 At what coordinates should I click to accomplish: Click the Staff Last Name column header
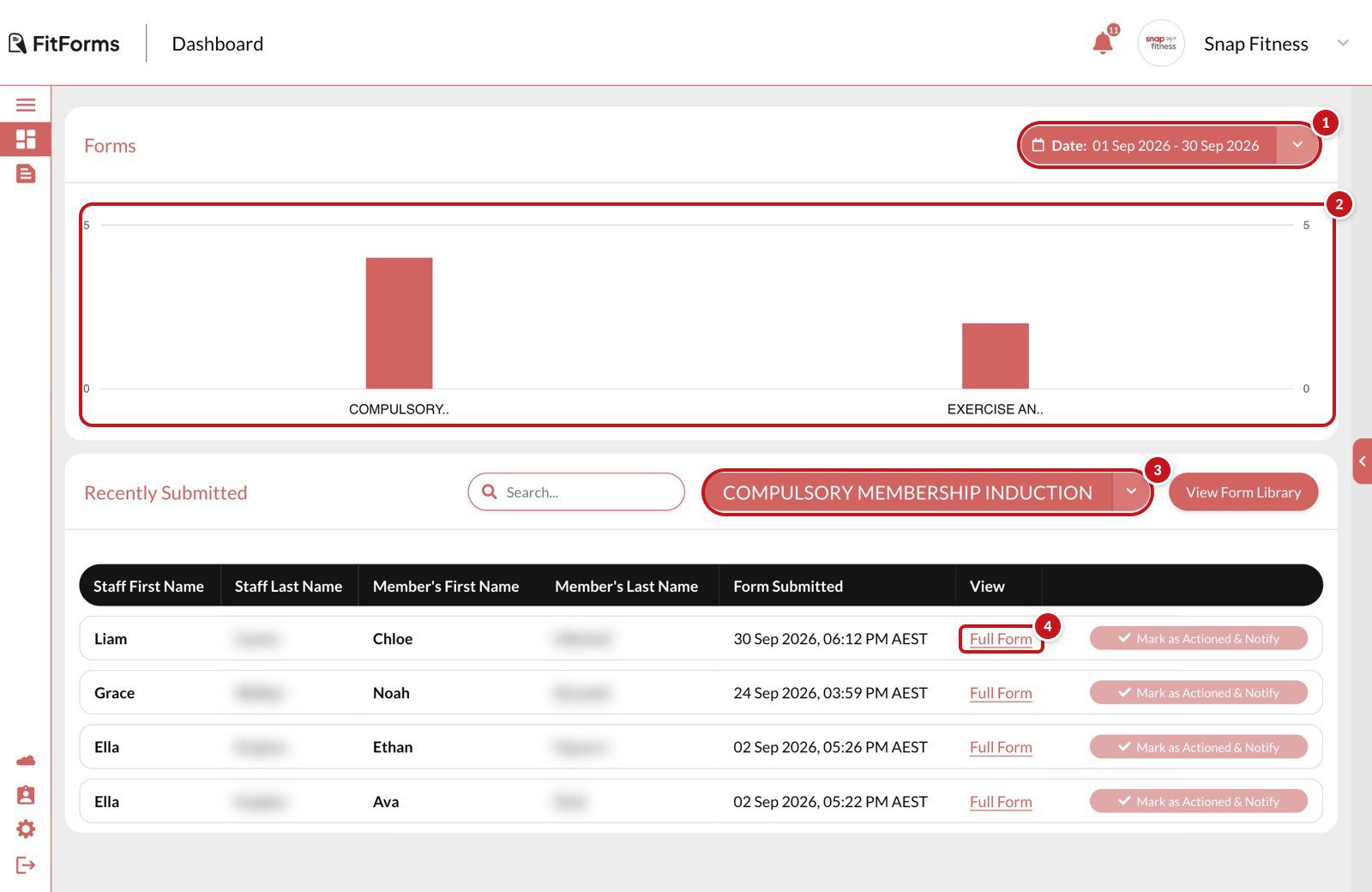(x=288, y=586)
